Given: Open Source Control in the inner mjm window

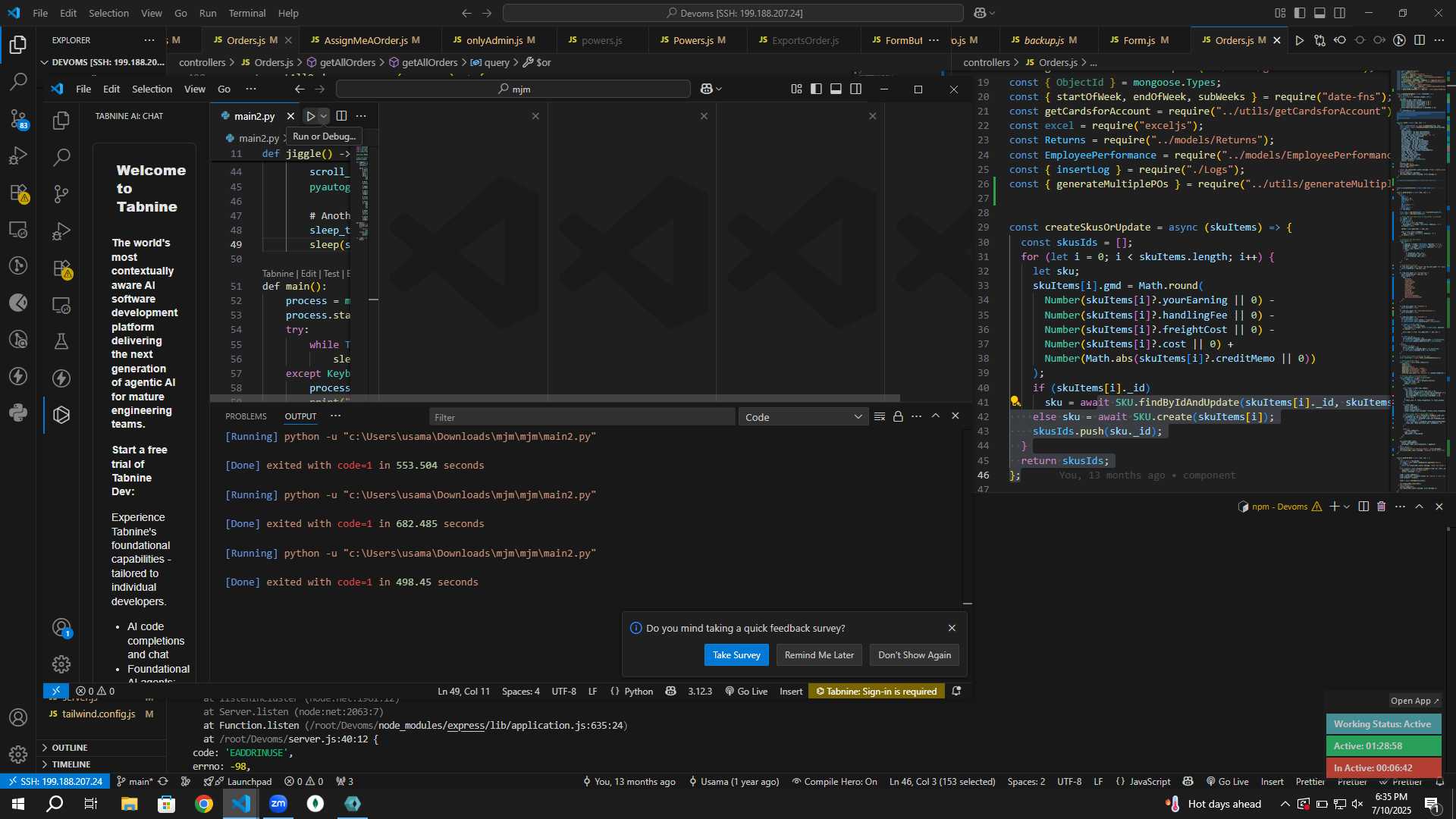Looking at the screenshot, I should pos(61,194).
